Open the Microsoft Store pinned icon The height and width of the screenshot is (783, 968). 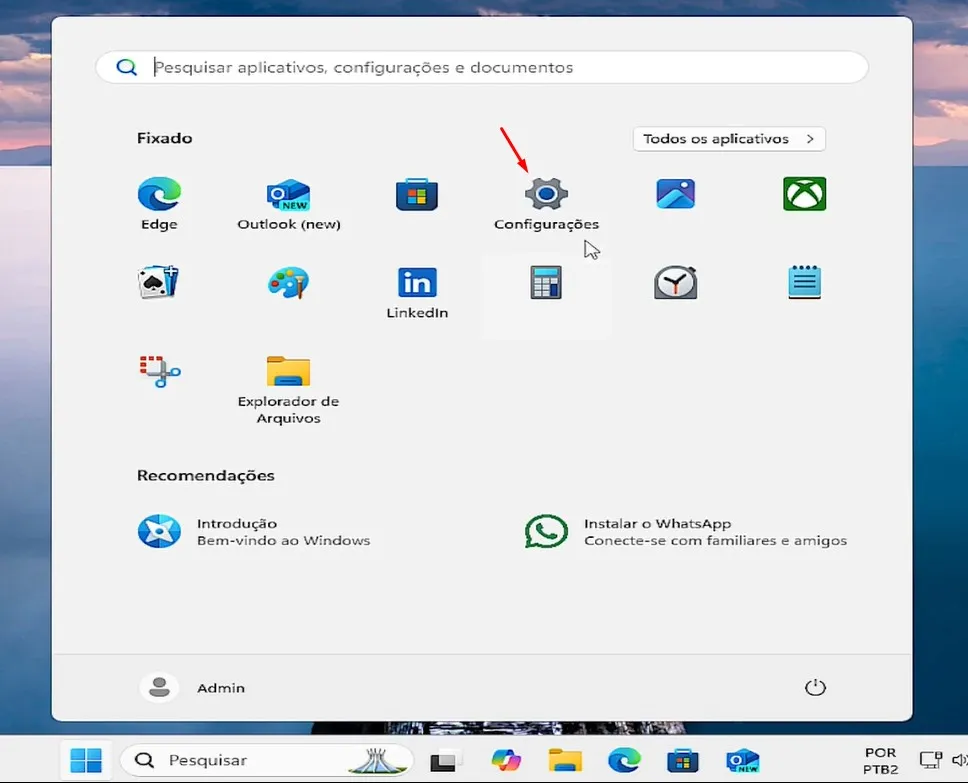(x=417, y=194)
